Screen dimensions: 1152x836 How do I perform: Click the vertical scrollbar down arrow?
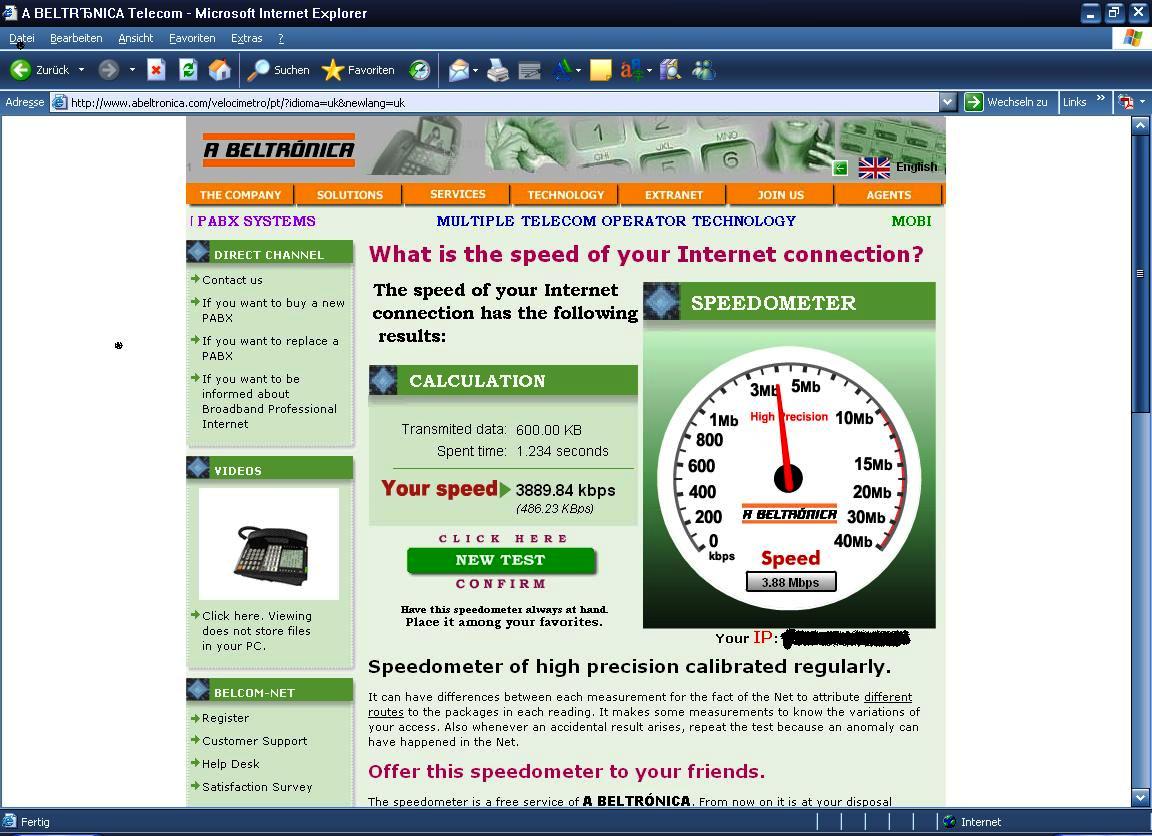point(1140,796)
